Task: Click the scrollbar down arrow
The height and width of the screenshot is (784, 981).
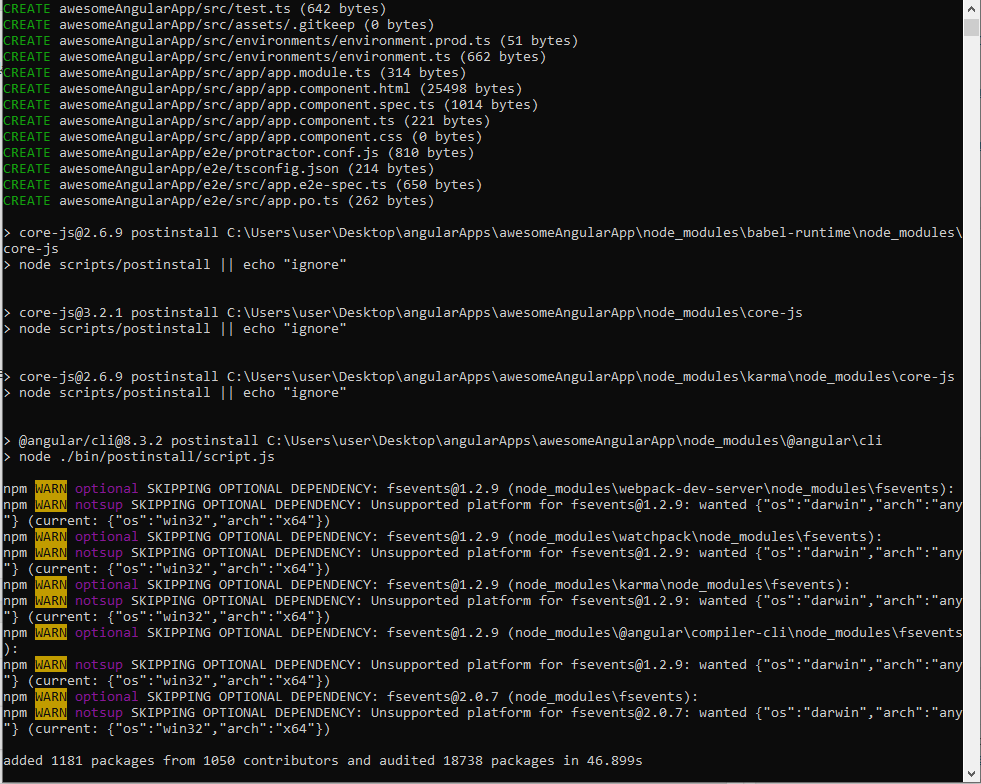Action: [x=972, y=774]
